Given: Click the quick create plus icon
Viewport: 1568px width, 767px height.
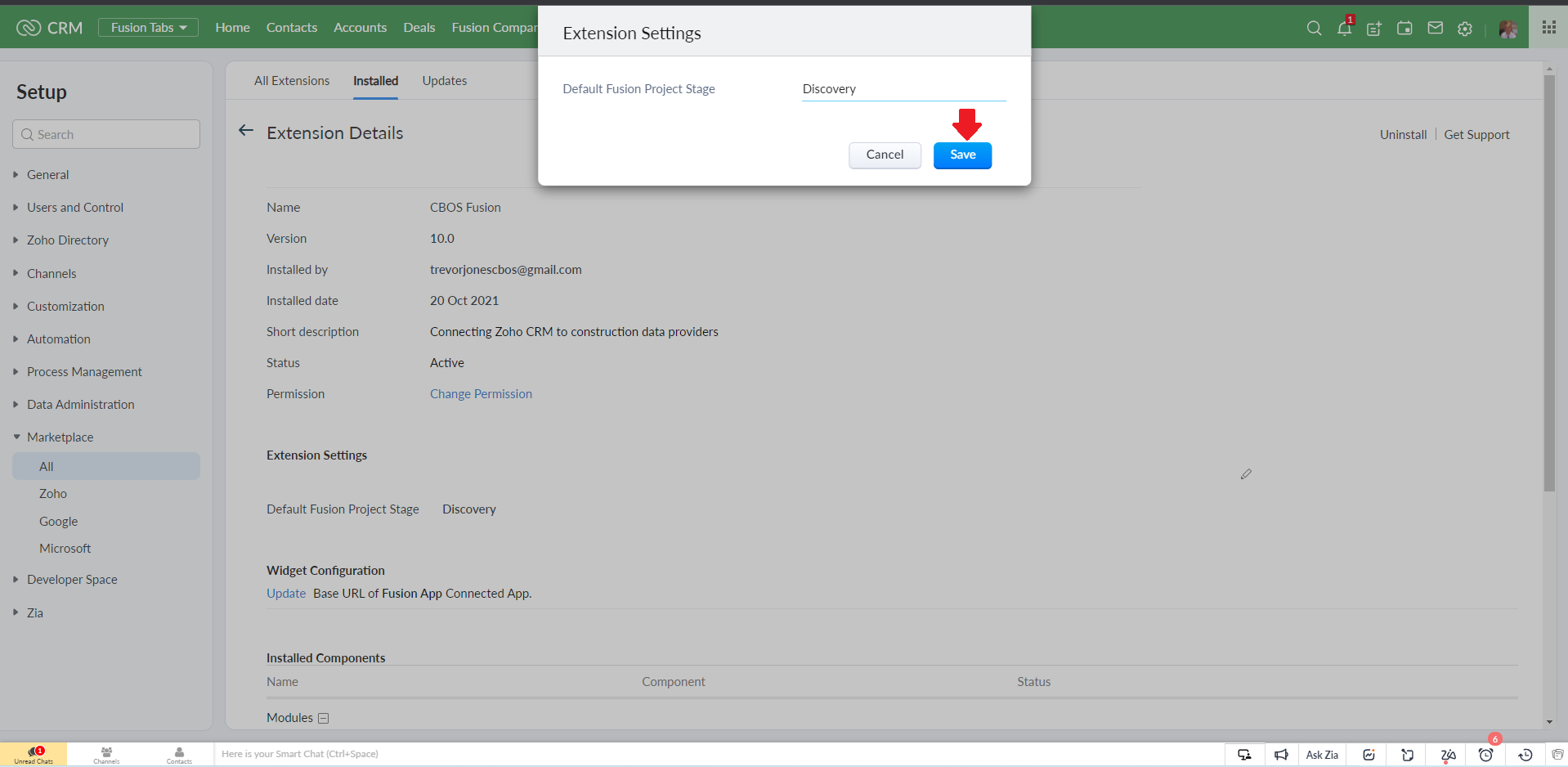Looking at the screenshot, I should click(x=1374, y=29).
